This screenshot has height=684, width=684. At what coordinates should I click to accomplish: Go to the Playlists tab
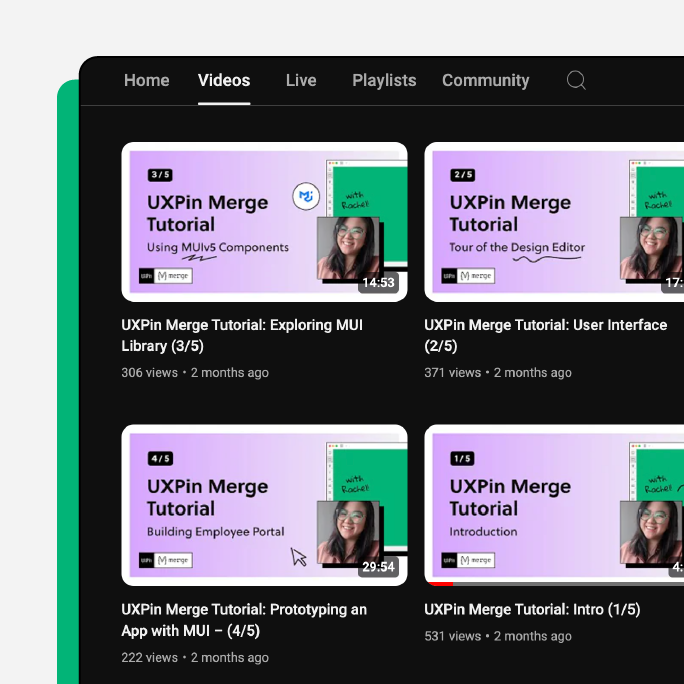(384, 80)
